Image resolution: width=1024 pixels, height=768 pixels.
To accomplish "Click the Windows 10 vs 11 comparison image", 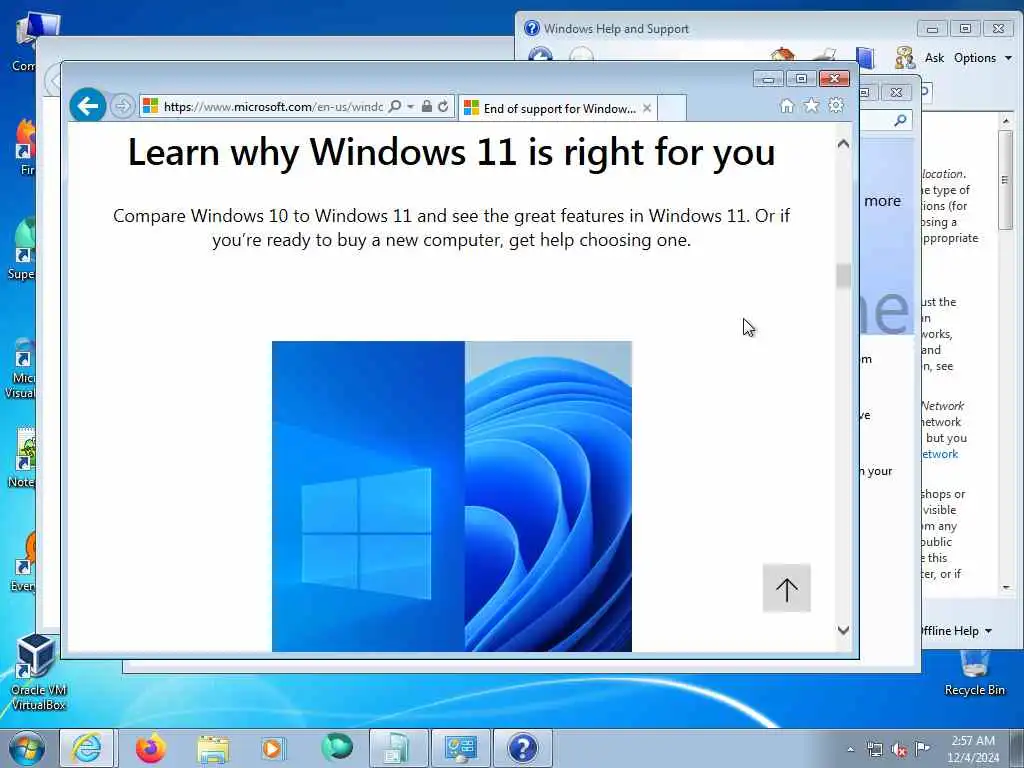I will (451, 496).
